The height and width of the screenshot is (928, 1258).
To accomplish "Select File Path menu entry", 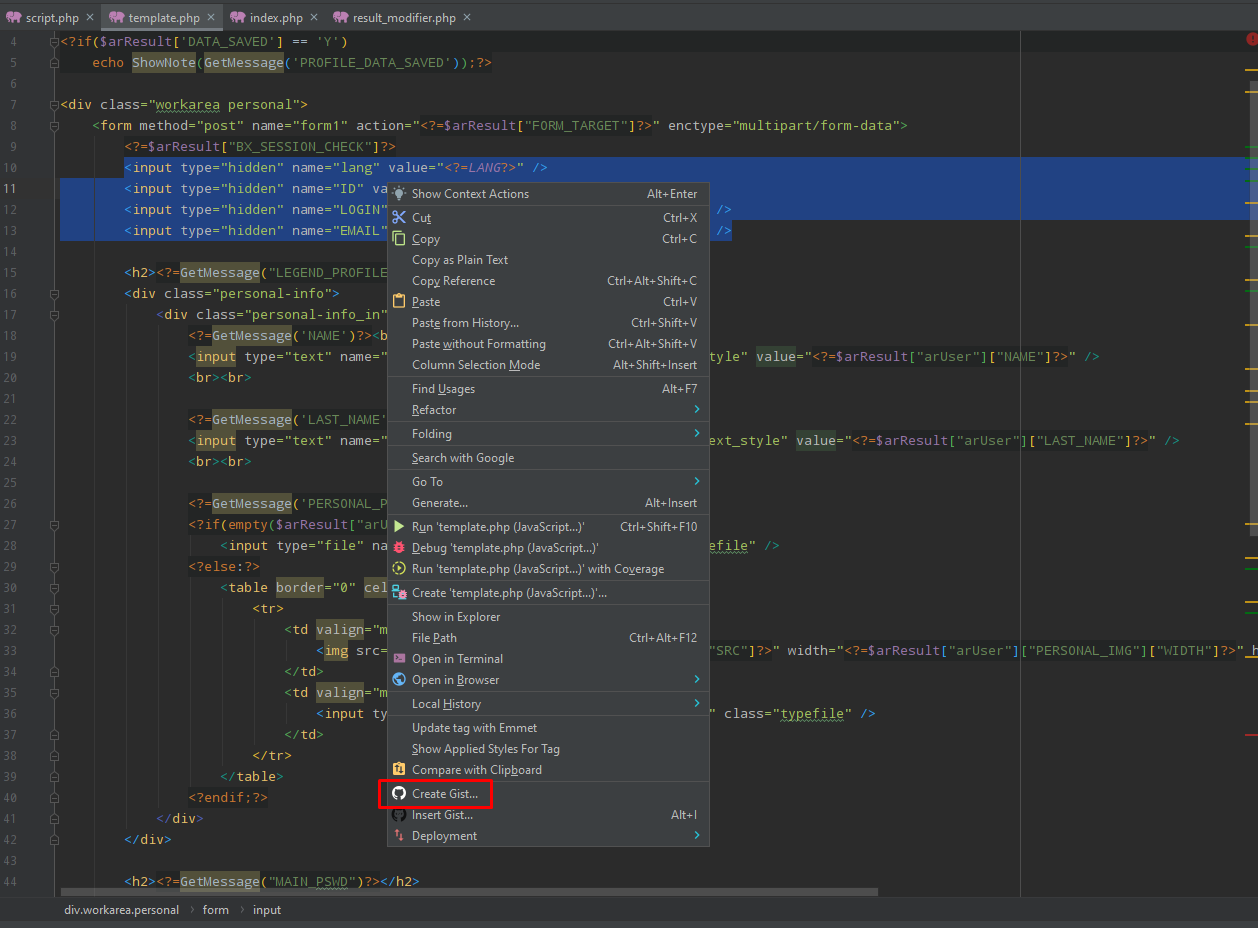I will point(548,638).
